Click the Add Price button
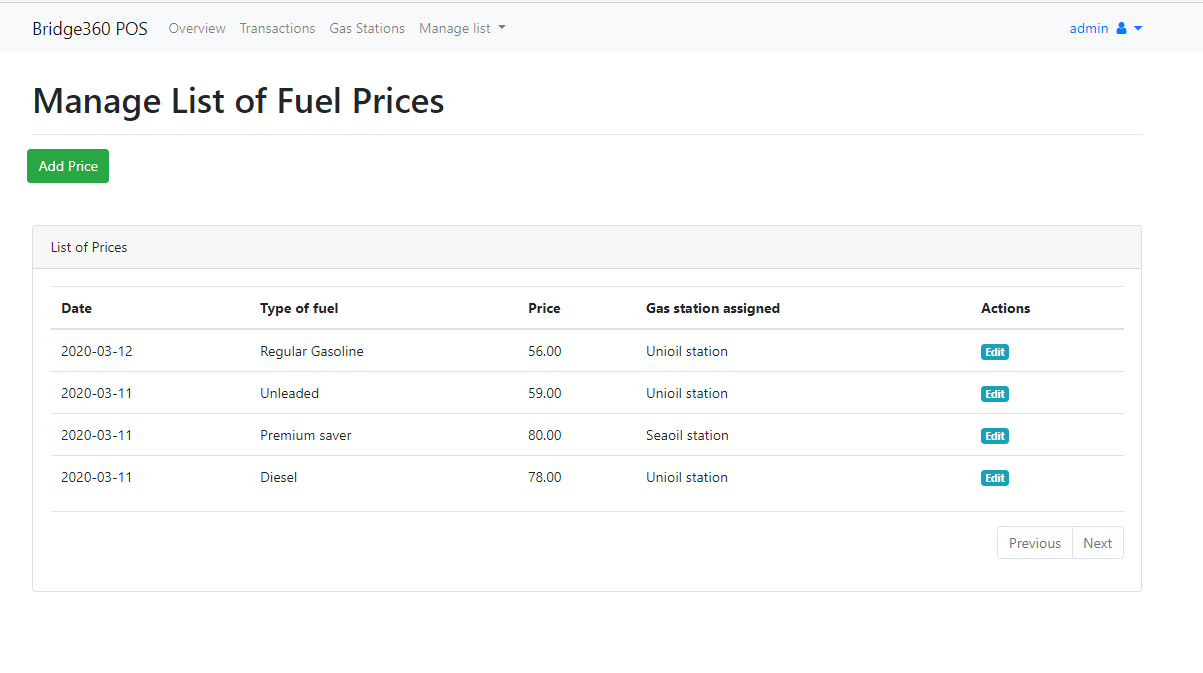Viewport: 1203px width, 673px height. [68, 166]
